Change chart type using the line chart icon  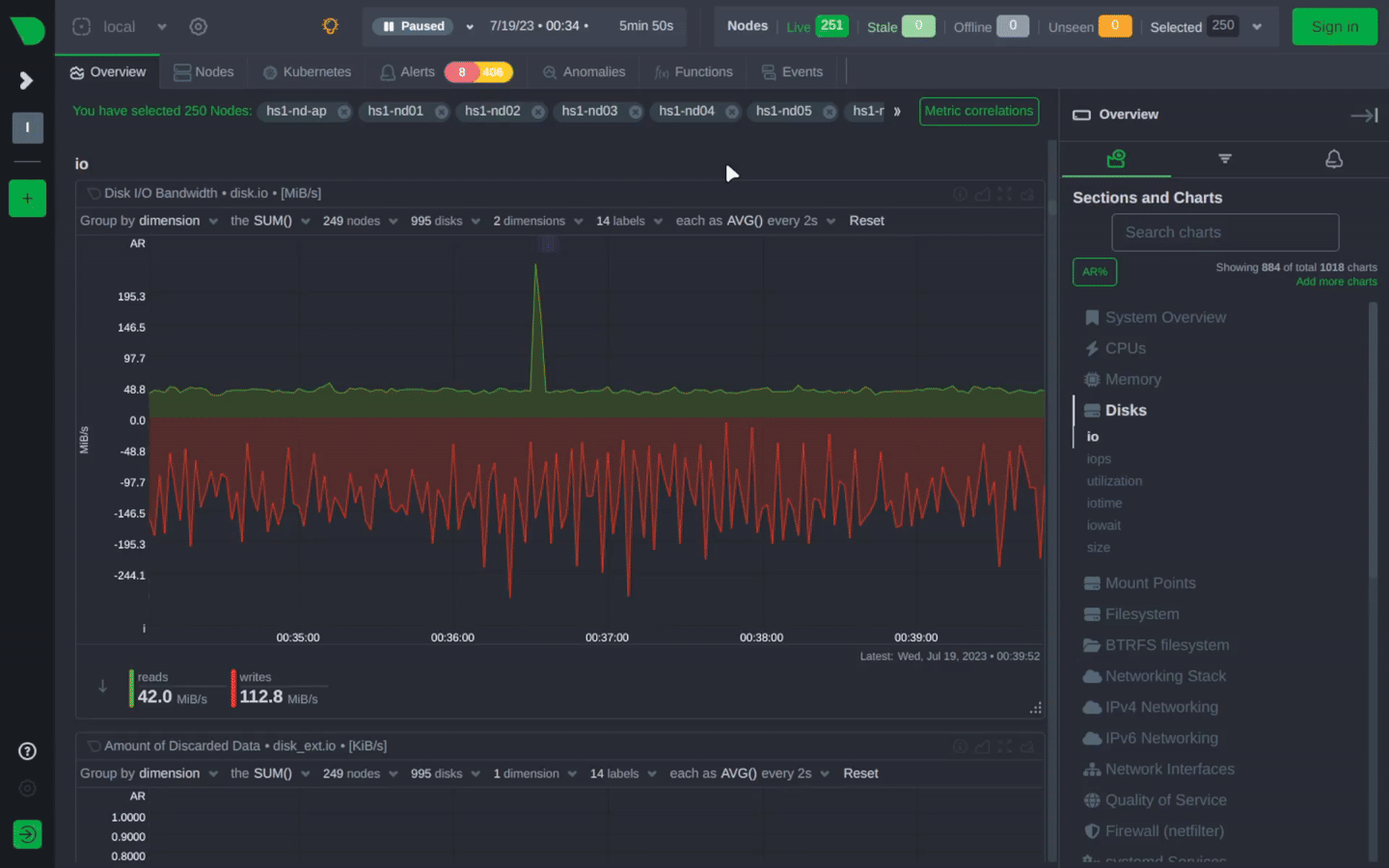click(983, 193)
